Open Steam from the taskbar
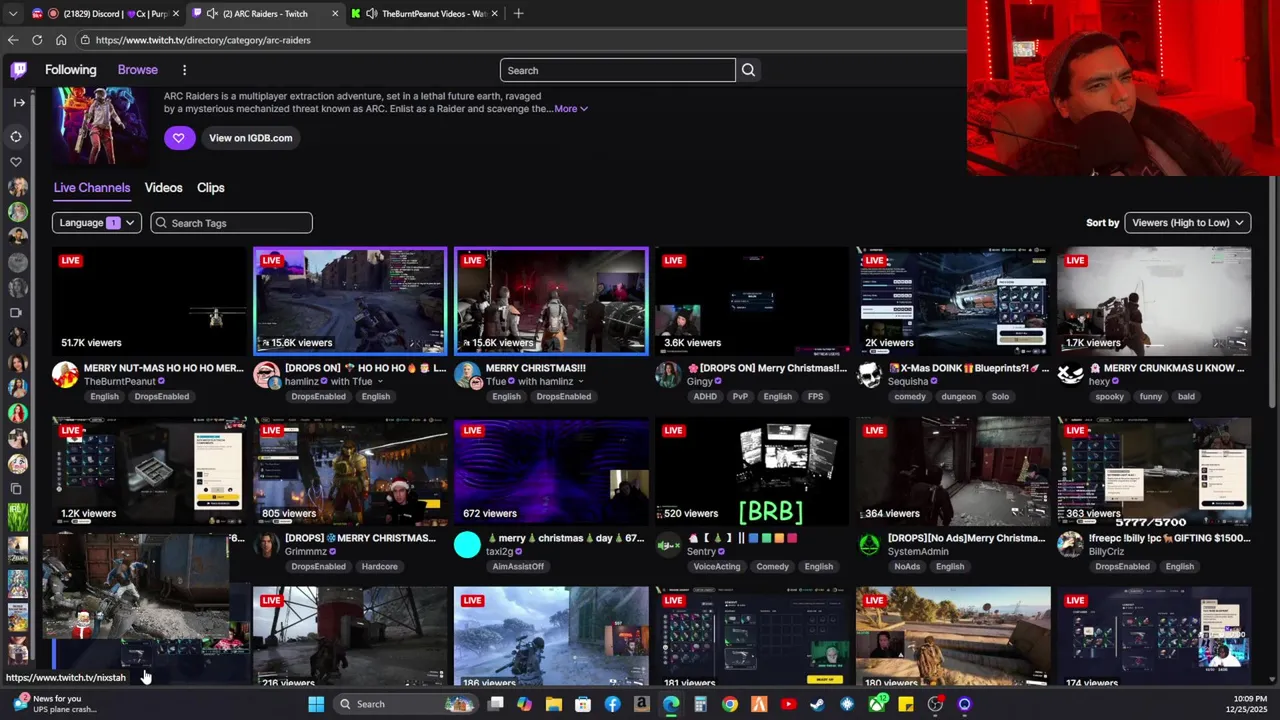 pyautogui.click(x=817, y=704)
